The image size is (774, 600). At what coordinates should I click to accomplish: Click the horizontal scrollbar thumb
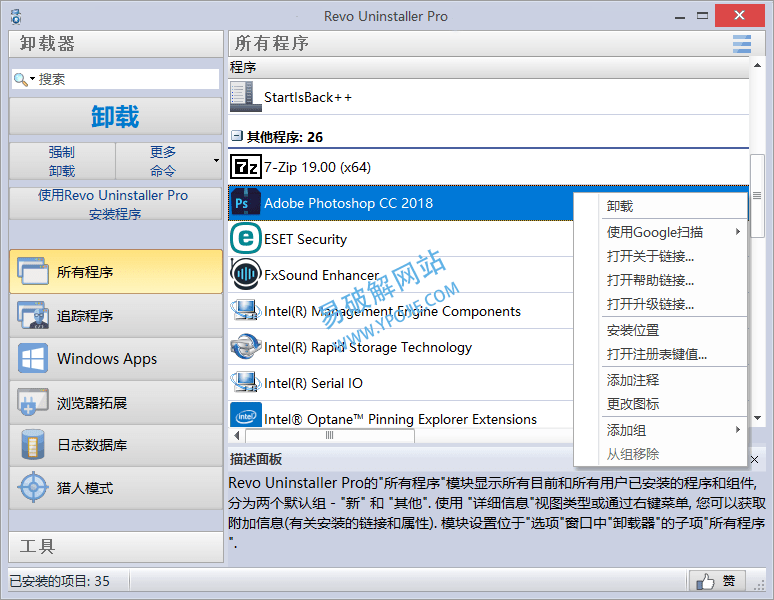click(330, 435)
